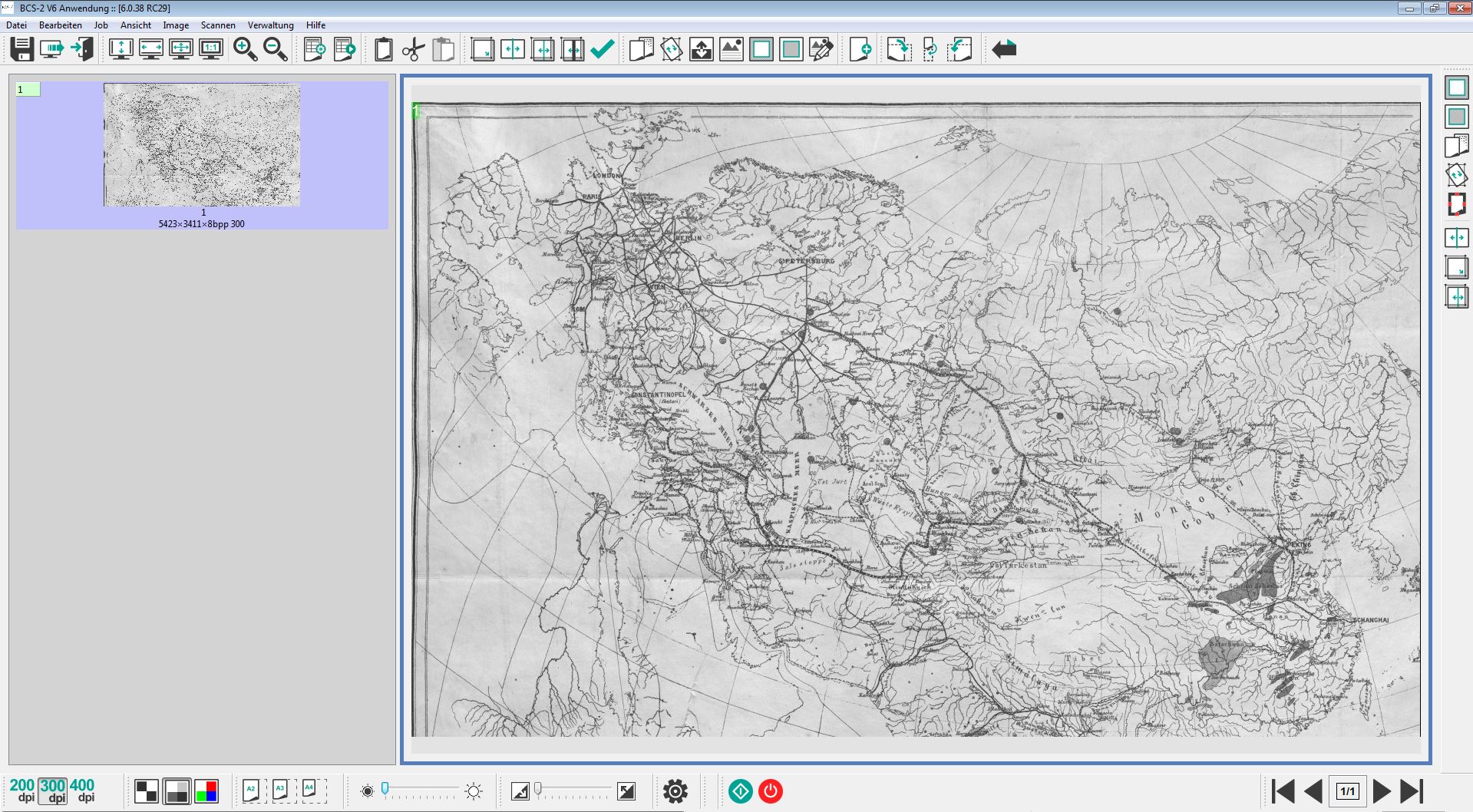This screenshot has height=812, width=1473.
Task: Open the Scannen menu
Action: tap(218, 25)
